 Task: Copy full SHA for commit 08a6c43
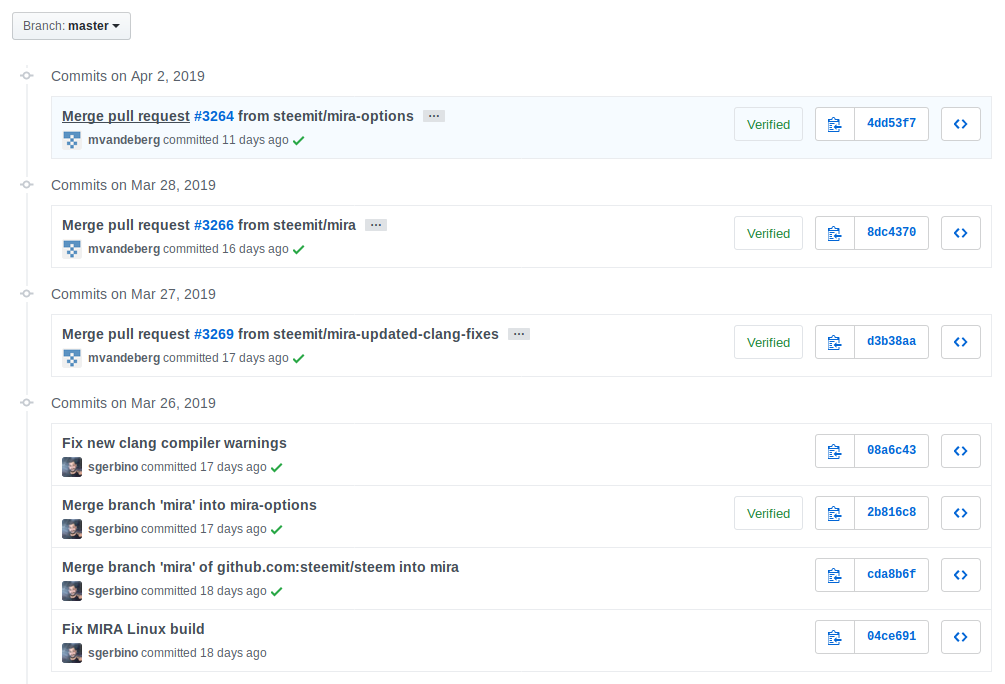click(x=835, y=451)
